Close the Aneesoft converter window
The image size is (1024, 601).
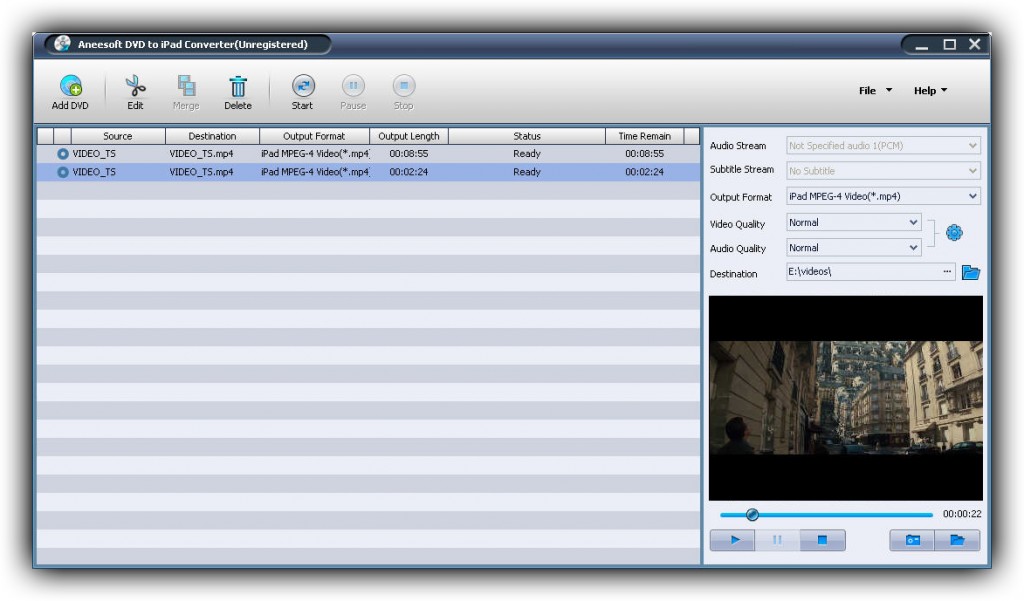pos(974,44)
